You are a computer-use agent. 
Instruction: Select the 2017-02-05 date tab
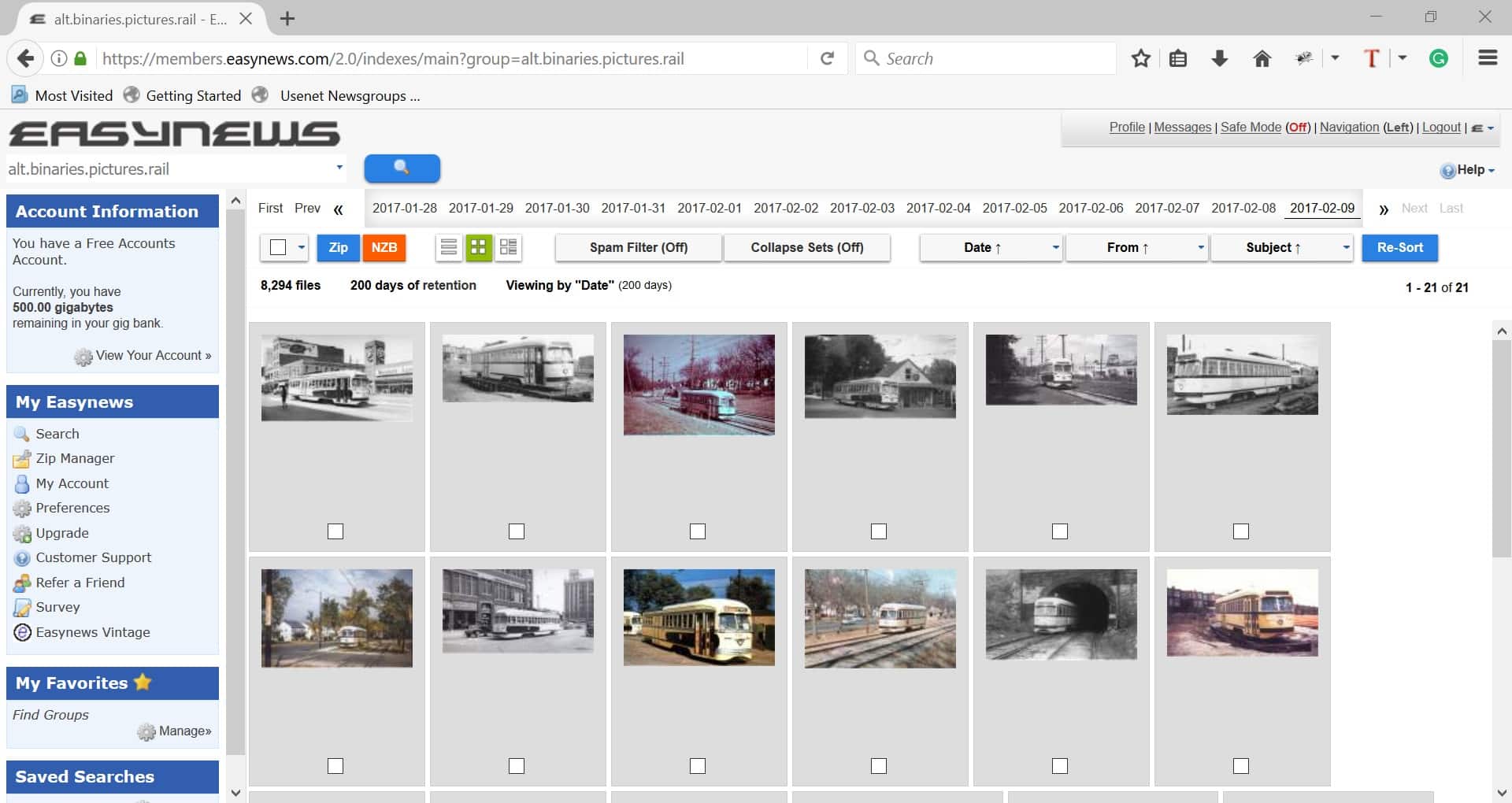click(x=1014, y=208)
